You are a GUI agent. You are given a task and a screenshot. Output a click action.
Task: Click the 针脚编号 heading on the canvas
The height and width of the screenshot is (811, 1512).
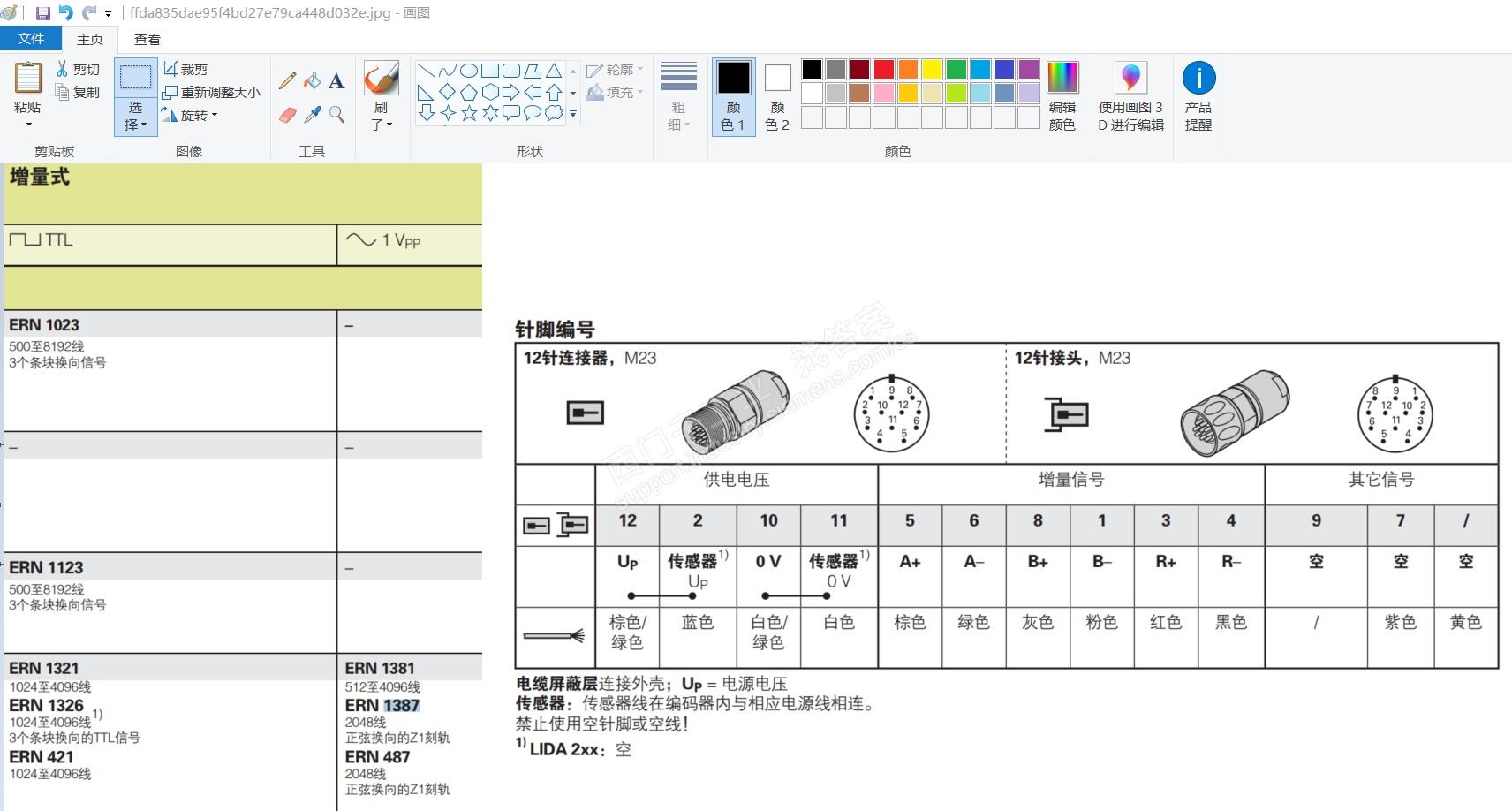pos(555,330)
